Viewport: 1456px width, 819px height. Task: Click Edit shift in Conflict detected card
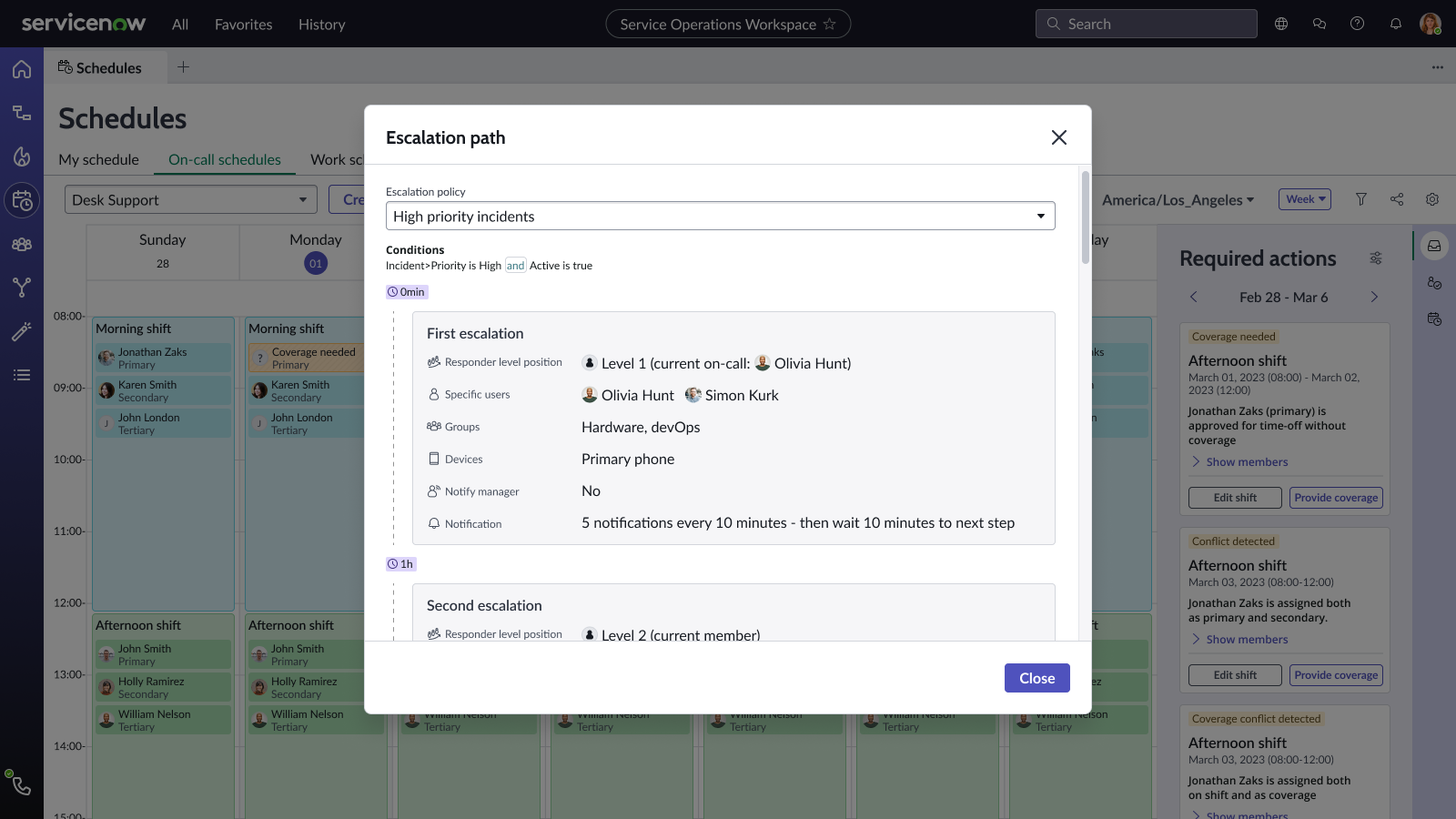pos(1235,675)
